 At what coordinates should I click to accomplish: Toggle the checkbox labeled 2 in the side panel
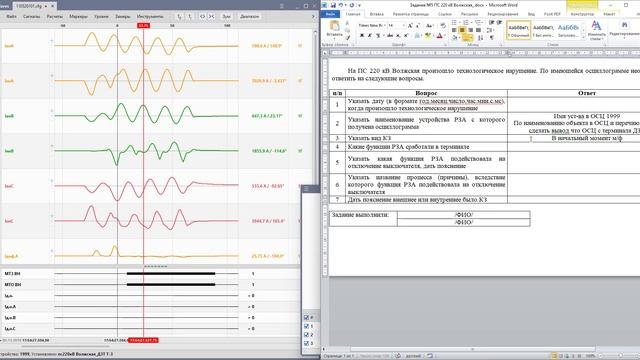(307, 335)
